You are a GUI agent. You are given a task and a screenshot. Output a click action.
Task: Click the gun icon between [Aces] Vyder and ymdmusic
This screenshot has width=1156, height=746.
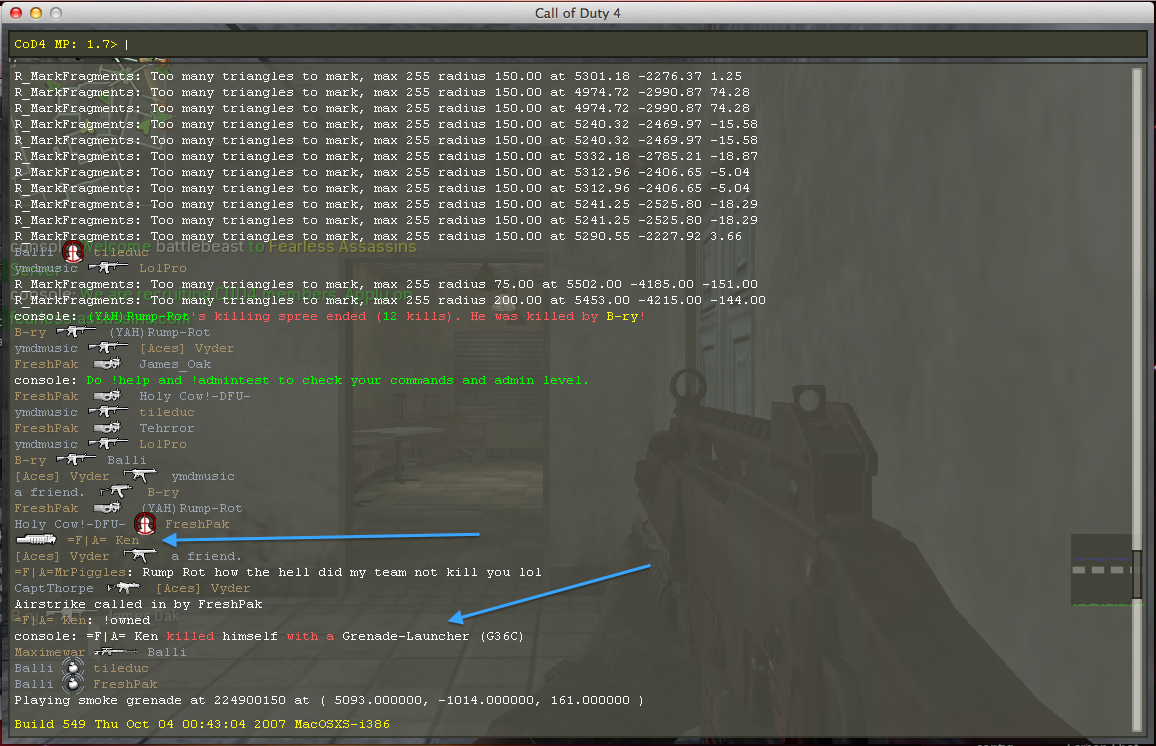[140, 475]
